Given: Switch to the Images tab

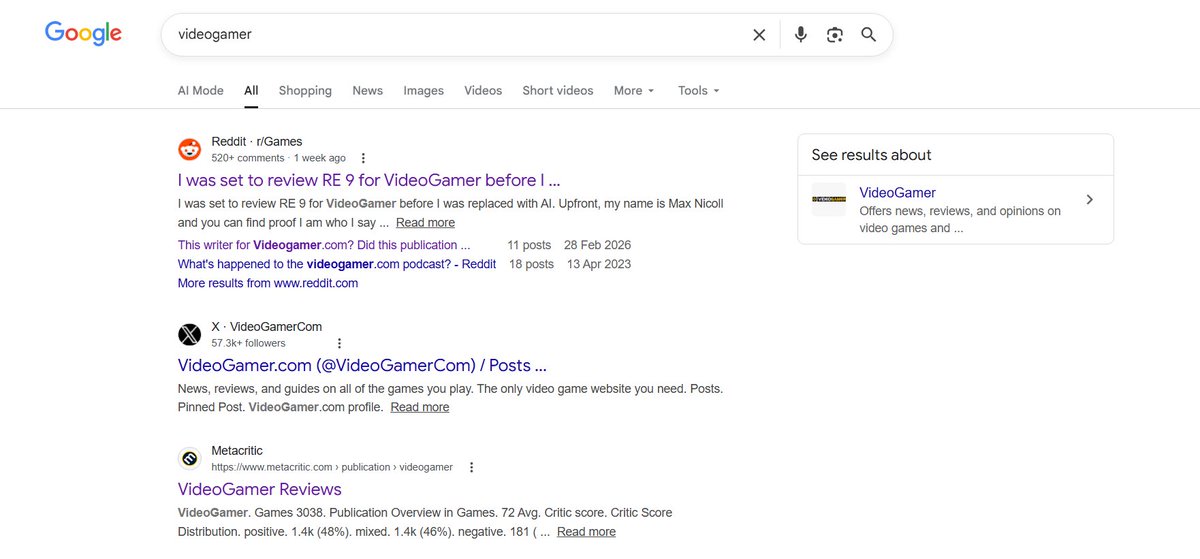Looking at the screenshot, I should pos(423,90).
